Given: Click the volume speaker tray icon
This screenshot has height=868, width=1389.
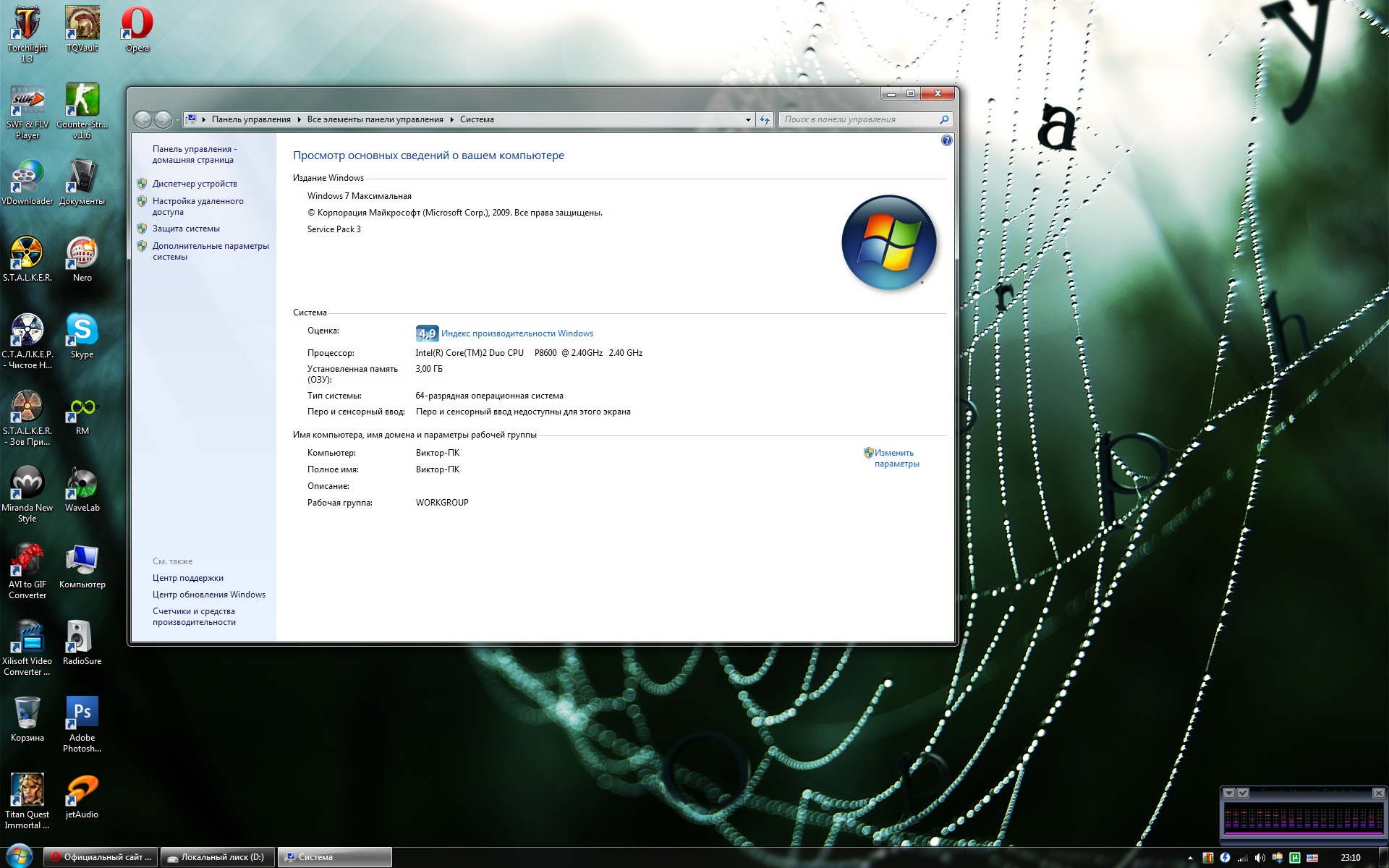Looking at the screenshot, I should (1260, 858).
